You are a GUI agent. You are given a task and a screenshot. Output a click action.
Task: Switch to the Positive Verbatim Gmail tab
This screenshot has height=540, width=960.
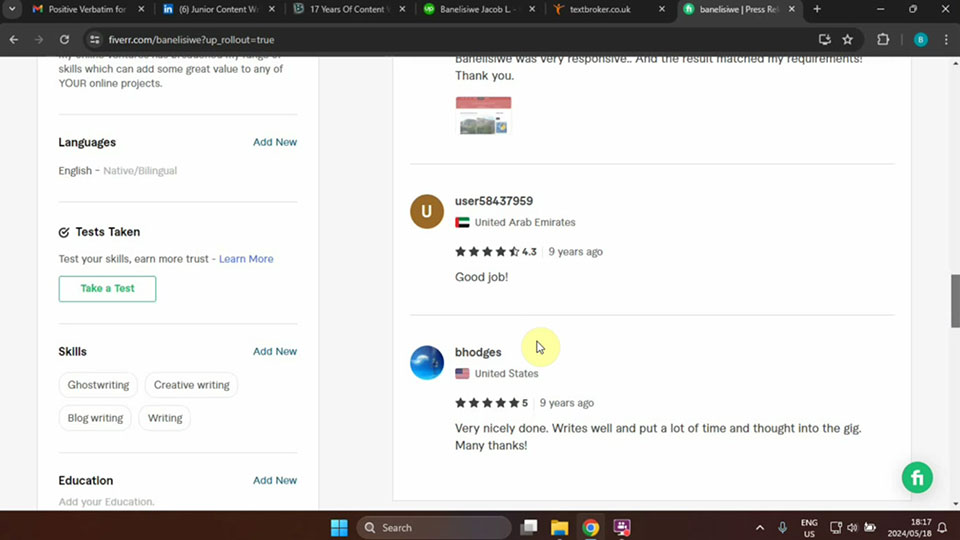click(85, 10)
